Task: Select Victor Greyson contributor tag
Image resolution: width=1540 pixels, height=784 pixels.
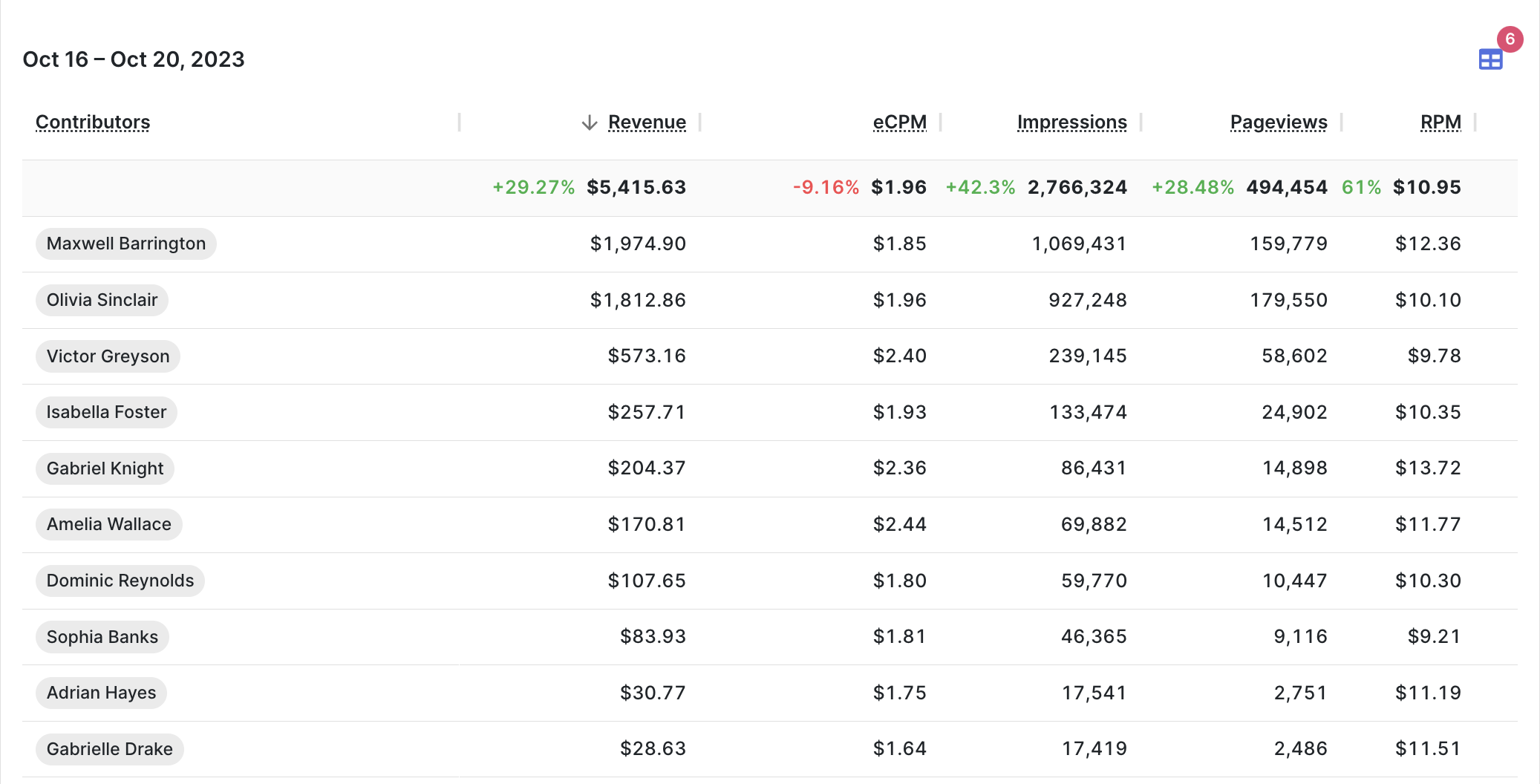Action: [108, 356]
